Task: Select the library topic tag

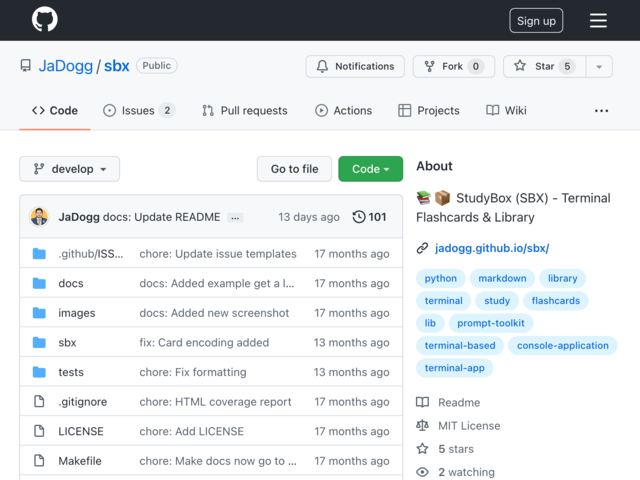Action: pyautogui.click(x=562, y=278)
